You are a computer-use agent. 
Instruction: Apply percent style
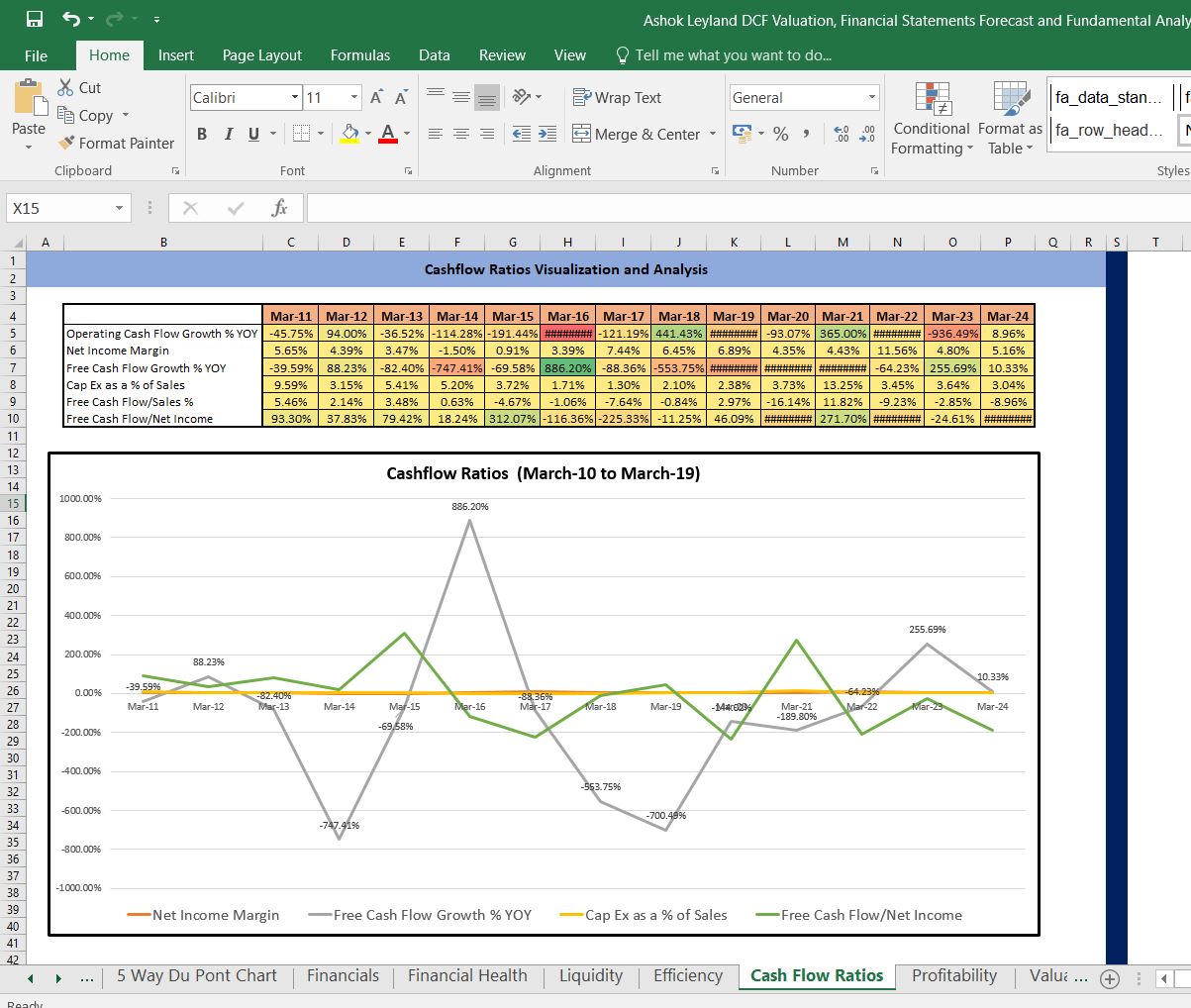[781, 134]
